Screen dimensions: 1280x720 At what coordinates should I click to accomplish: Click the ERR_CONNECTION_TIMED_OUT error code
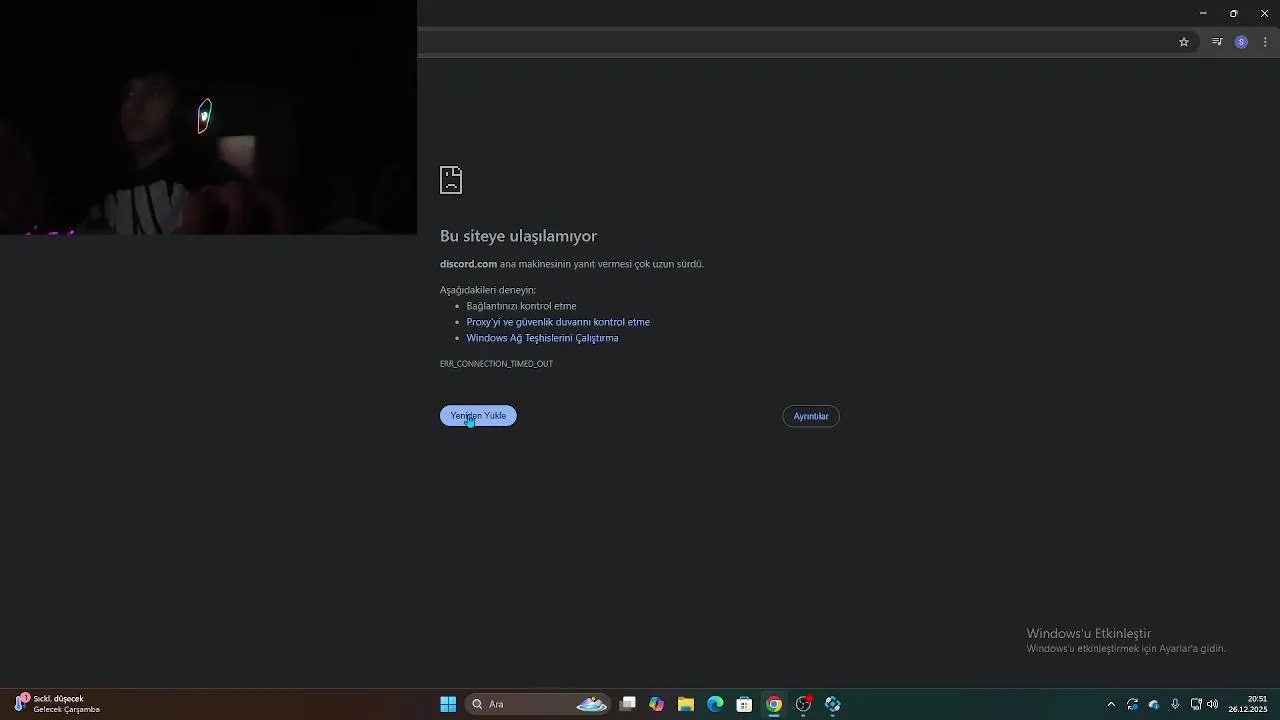click(x=496, y=364)
